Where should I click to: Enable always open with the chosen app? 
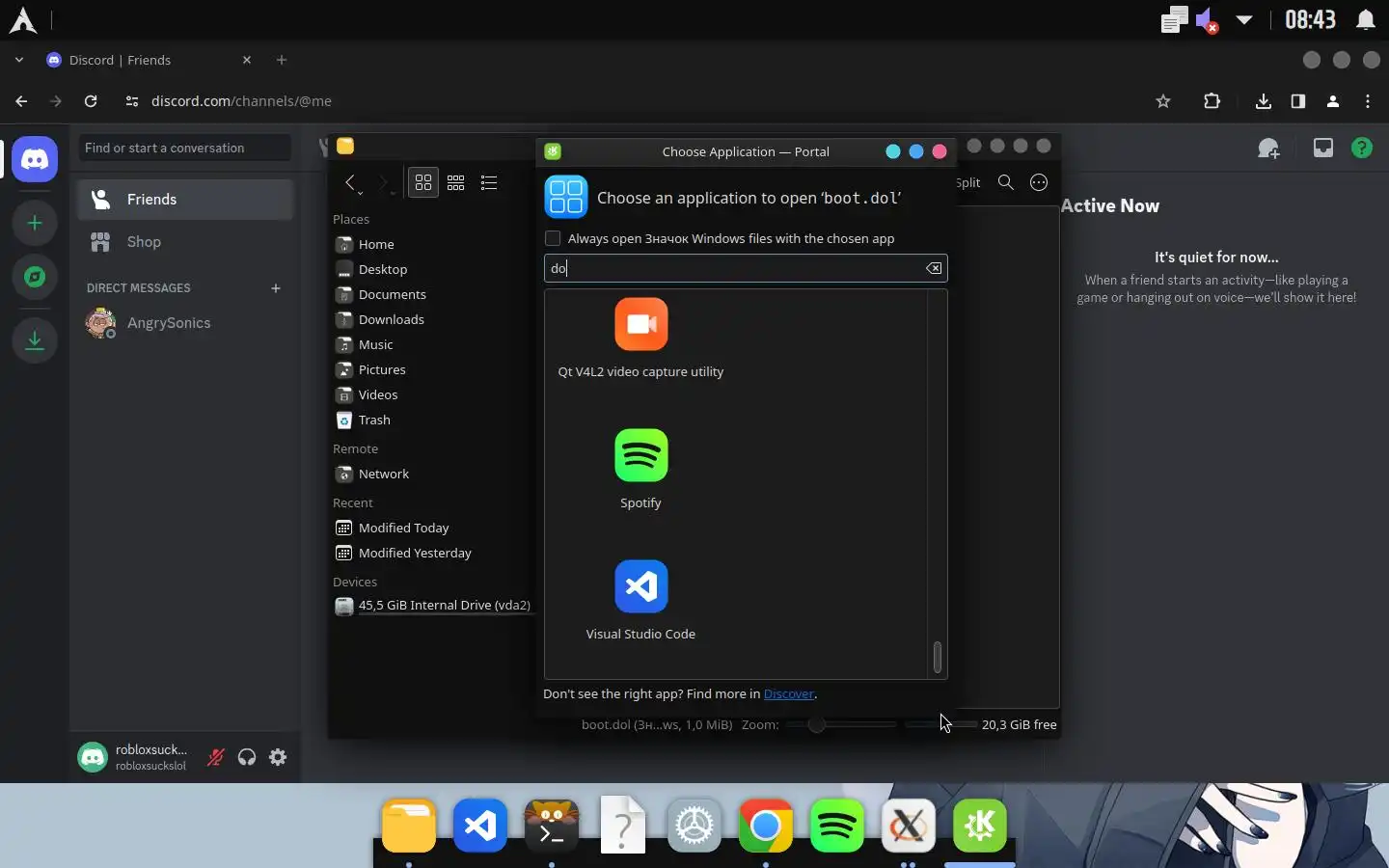click(553, 238)
